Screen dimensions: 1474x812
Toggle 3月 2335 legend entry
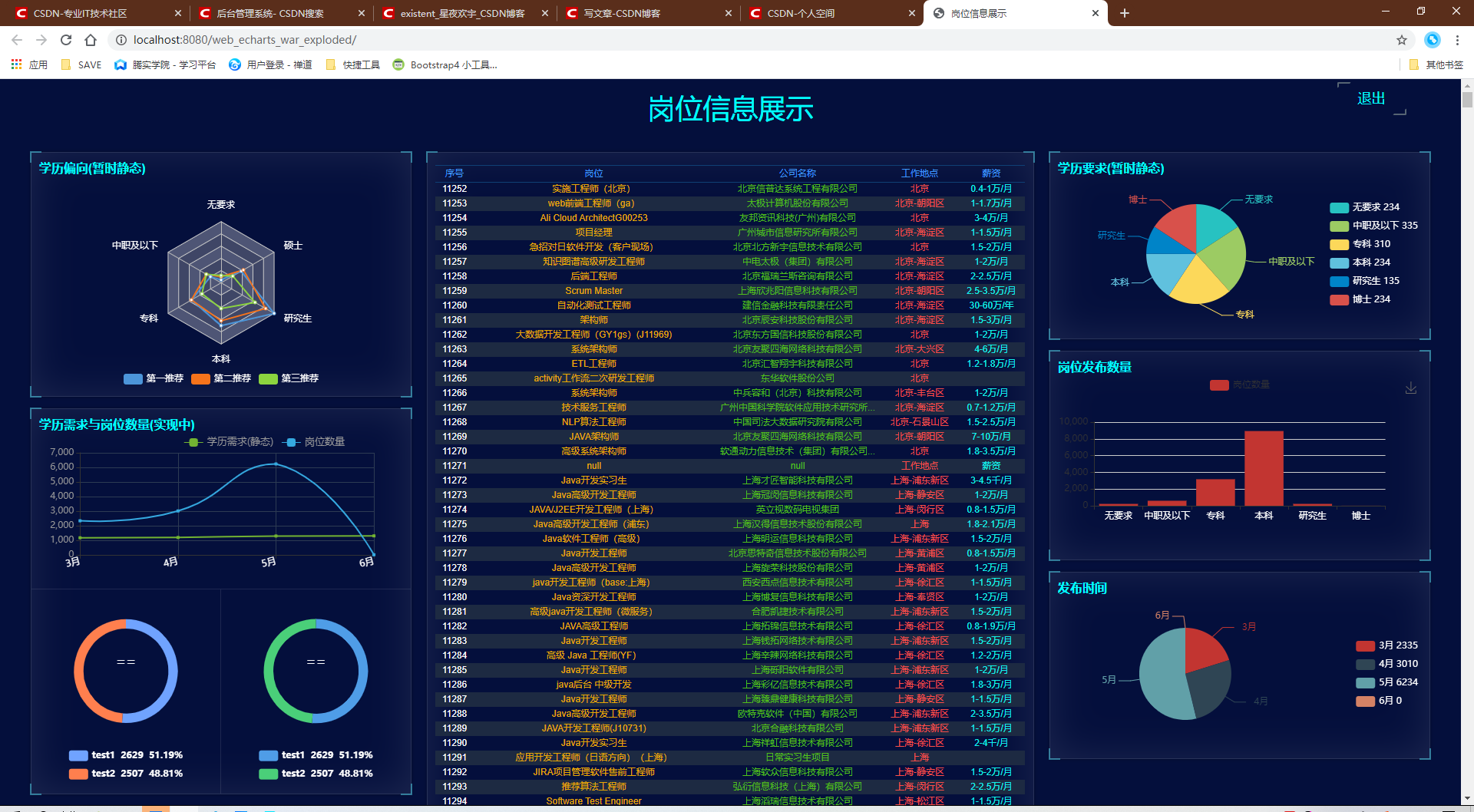tap(1387, 645)
